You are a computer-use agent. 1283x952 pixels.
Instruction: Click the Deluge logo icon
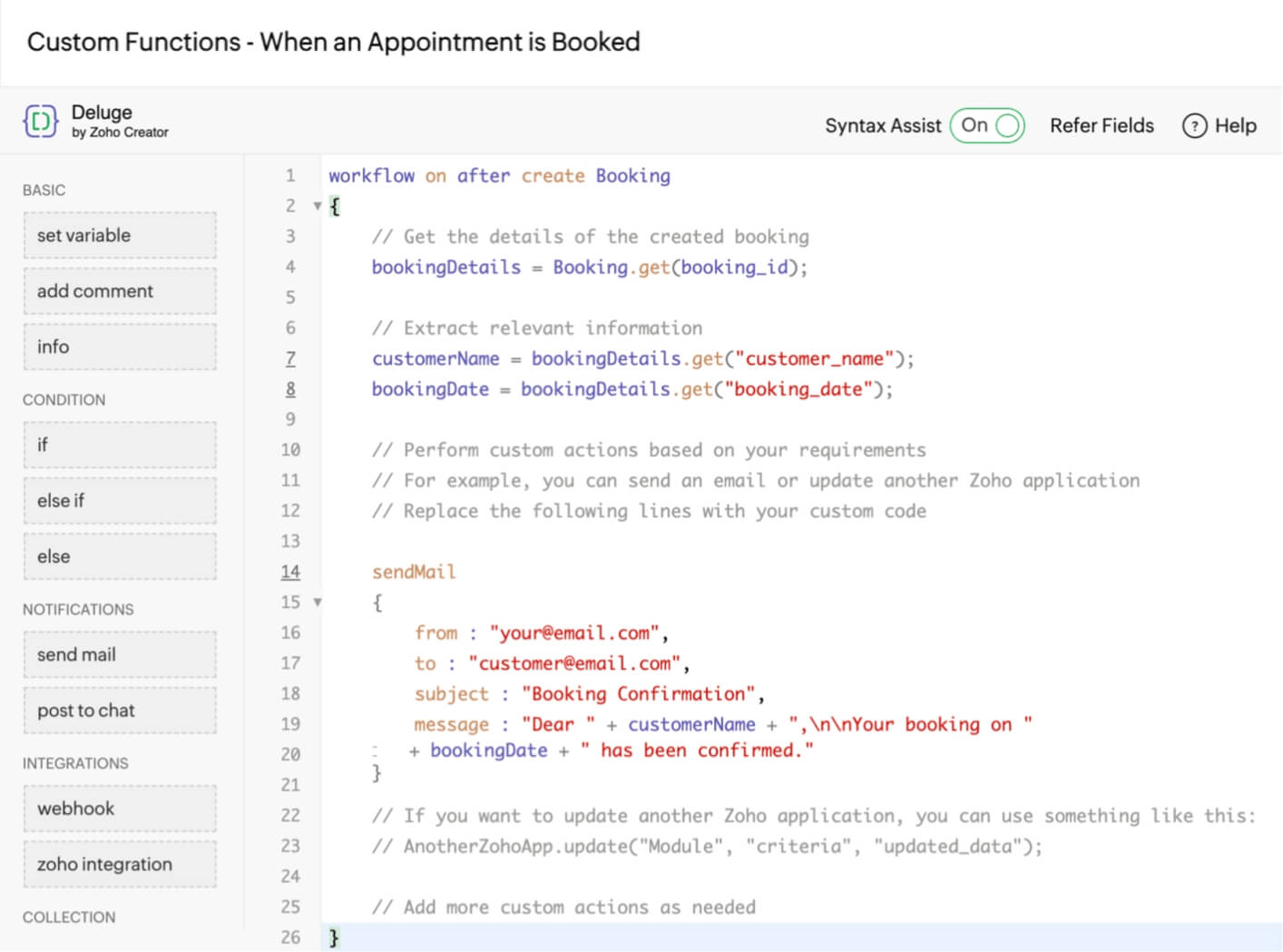(x=40, y=121)
